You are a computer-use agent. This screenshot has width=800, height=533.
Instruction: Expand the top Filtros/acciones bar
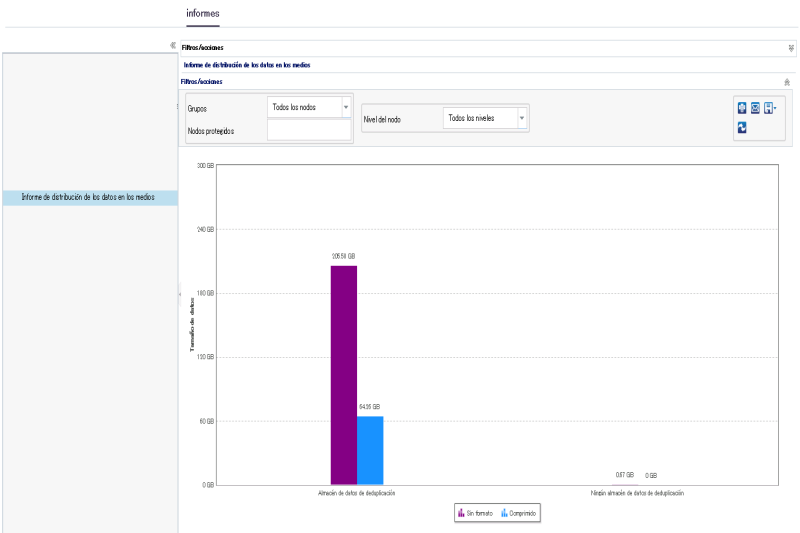(x=791, y=48)
